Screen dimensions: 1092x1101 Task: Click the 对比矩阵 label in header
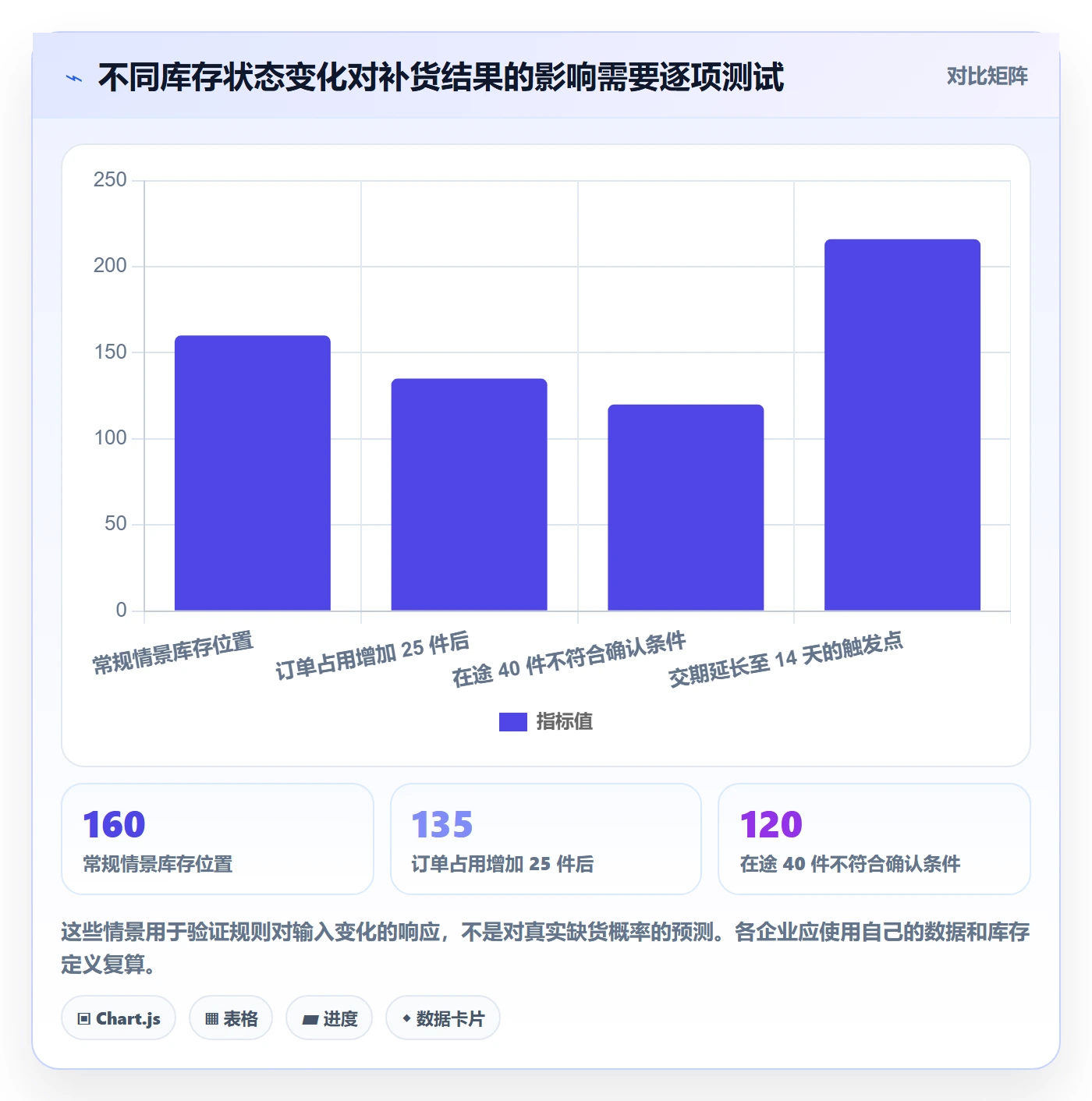click(987, 76)
